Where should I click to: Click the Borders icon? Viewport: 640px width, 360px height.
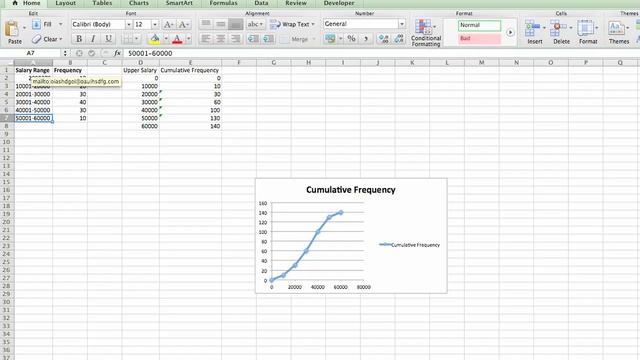click(128, 39)
